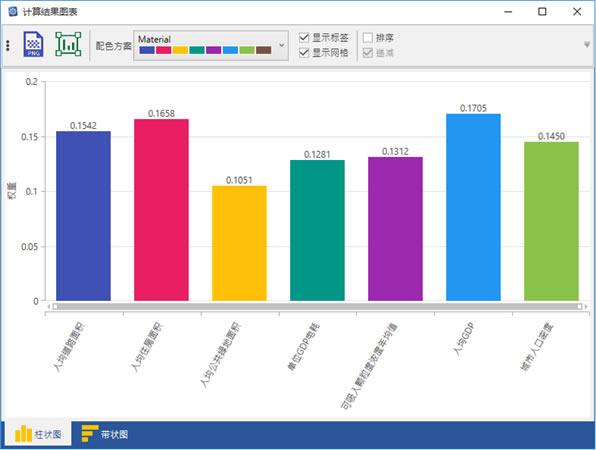Click the 柱状图 bar chart icon
This screenshot has width=596, height=450.
pyautogui.click(x=23, y=434)
